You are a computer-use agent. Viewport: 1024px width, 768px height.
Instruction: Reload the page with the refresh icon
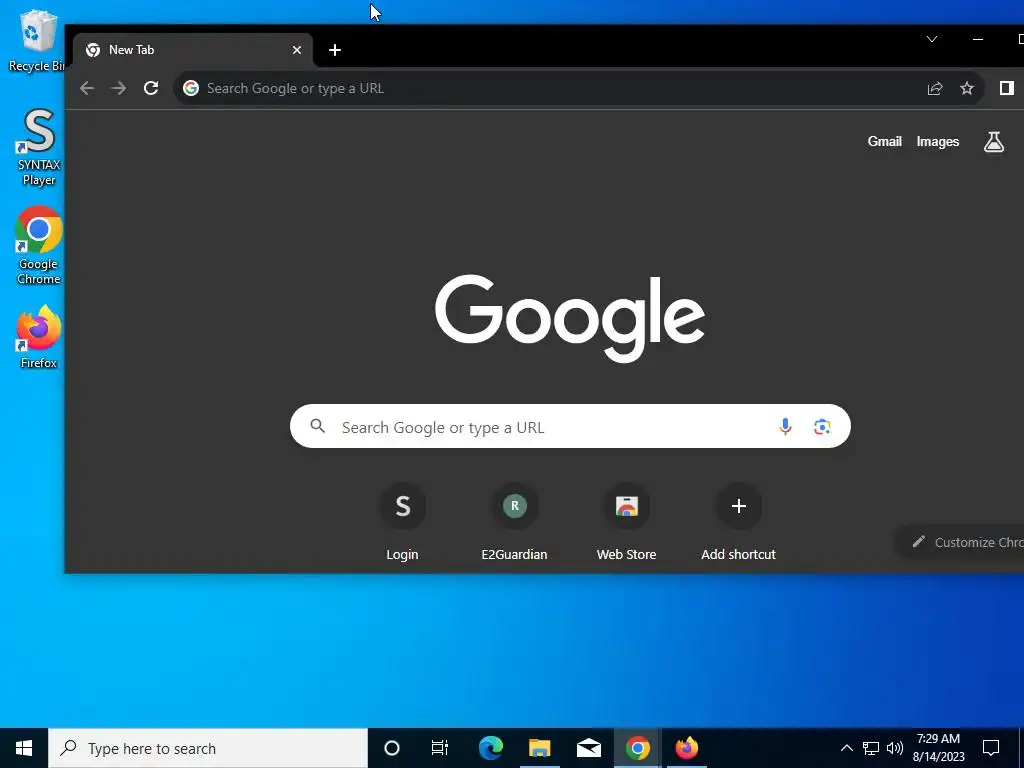(x=151, y=88)
